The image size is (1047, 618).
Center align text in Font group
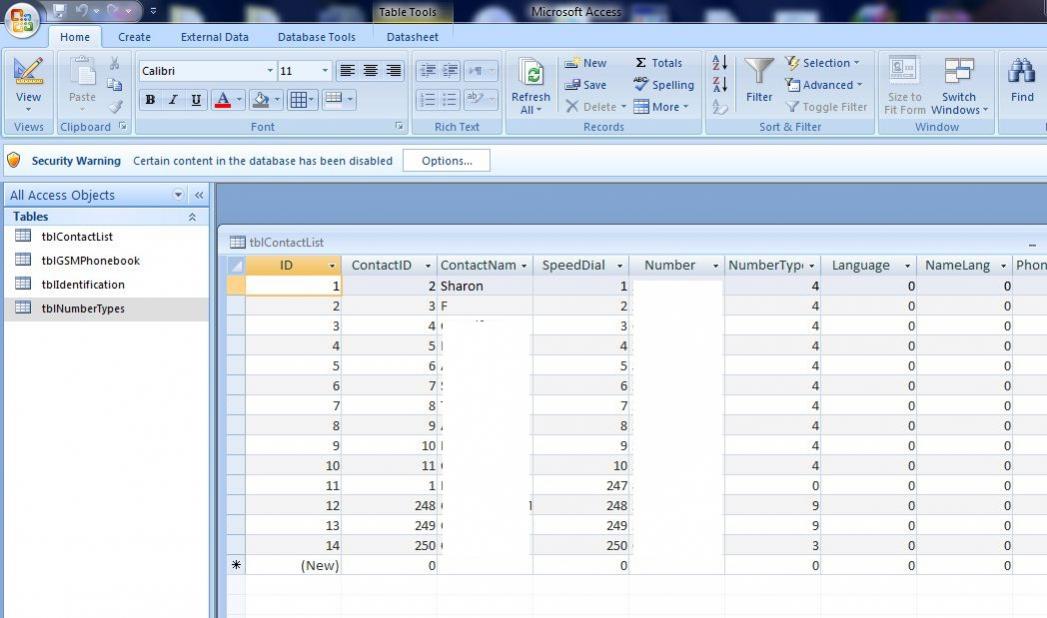click(x=371, y=71)
